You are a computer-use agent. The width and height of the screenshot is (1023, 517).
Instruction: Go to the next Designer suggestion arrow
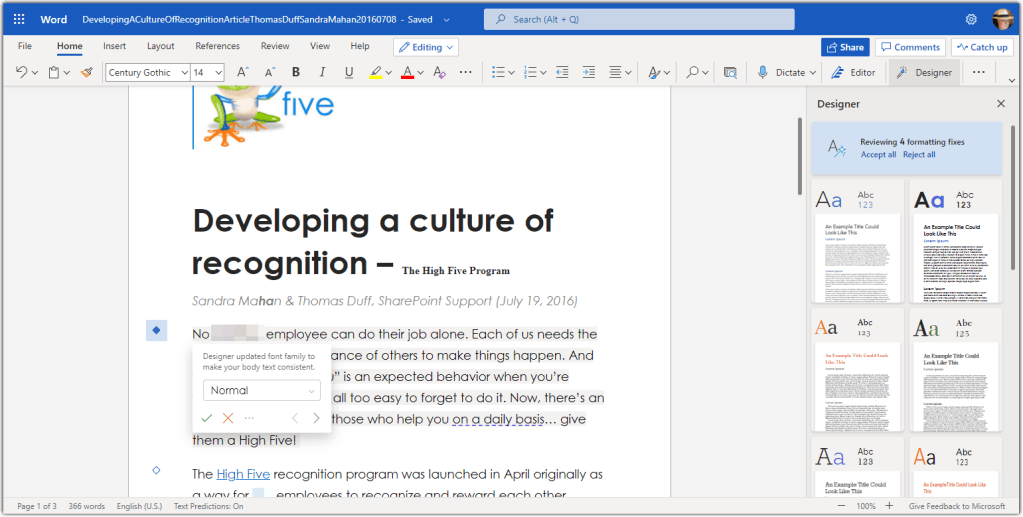(x=316, y=418)
